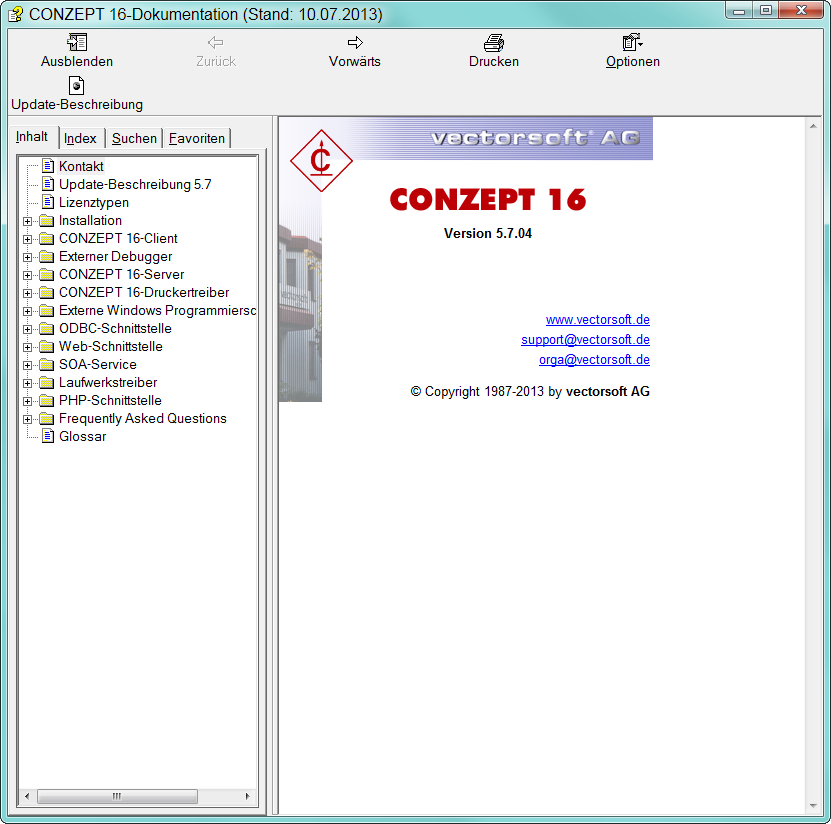Open the Favoriten tab
The width and height of the screenshot is (831, 824).
pos(197,138)
